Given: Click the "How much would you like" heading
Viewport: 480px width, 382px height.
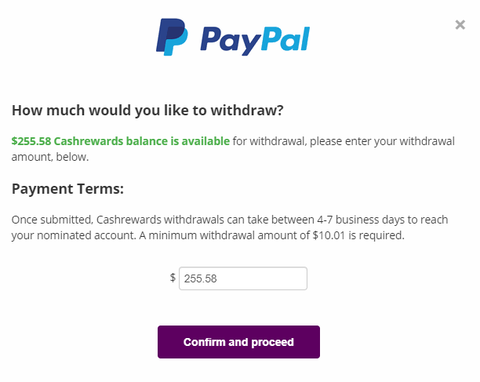Looking at the screenshot, I should [x=100, y=110].
